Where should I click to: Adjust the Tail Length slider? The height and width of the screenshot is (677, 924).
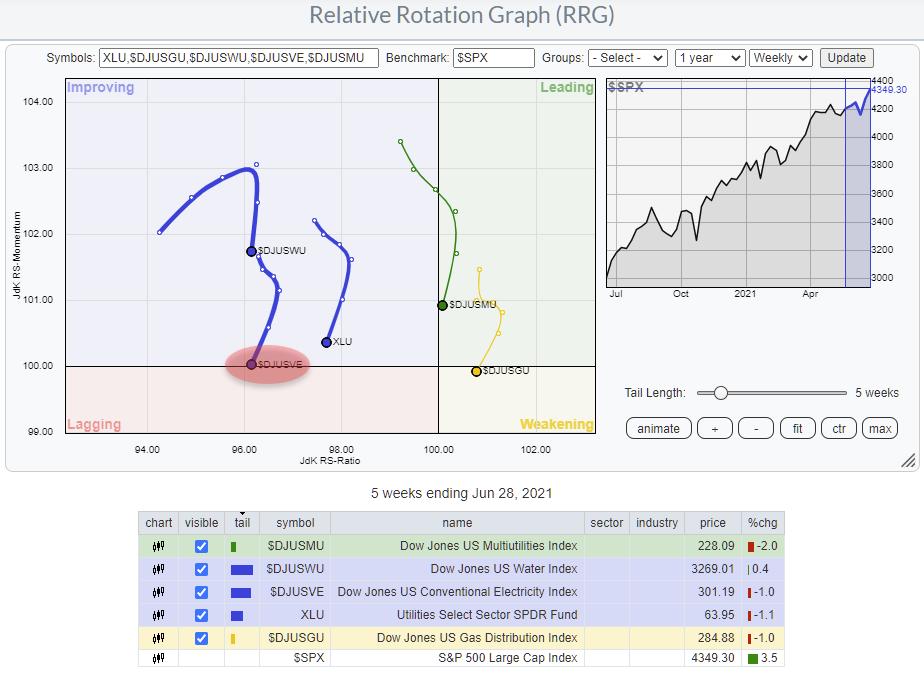point(721,393)
